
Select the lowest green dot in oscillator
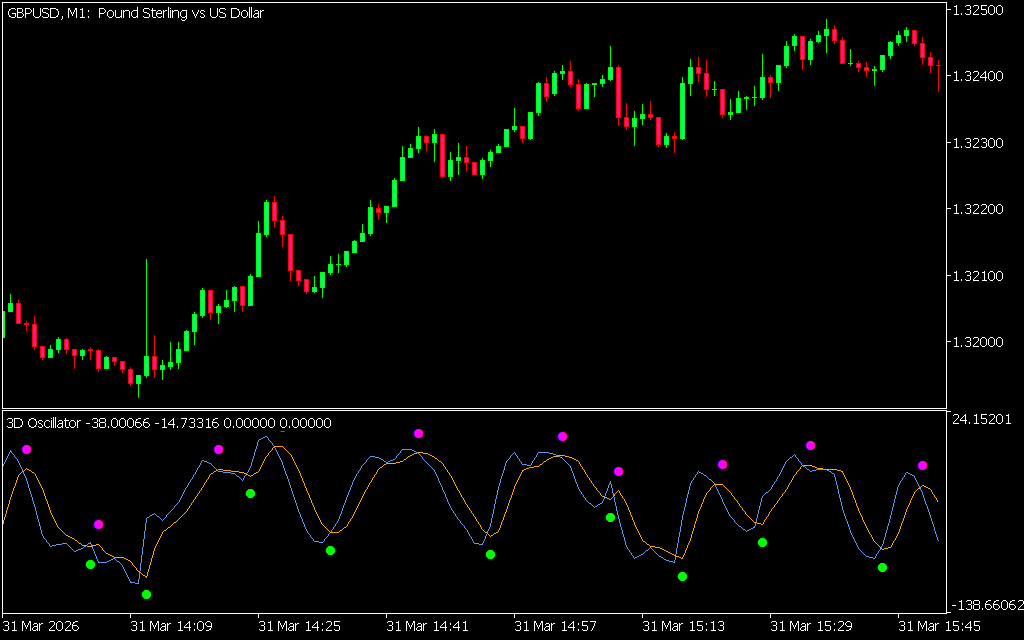tap(147, 595)
